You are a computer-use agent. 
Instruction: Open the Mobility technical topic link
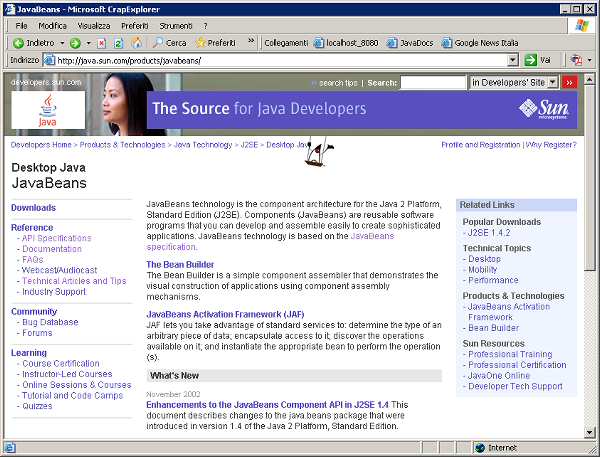click(483, 269)
